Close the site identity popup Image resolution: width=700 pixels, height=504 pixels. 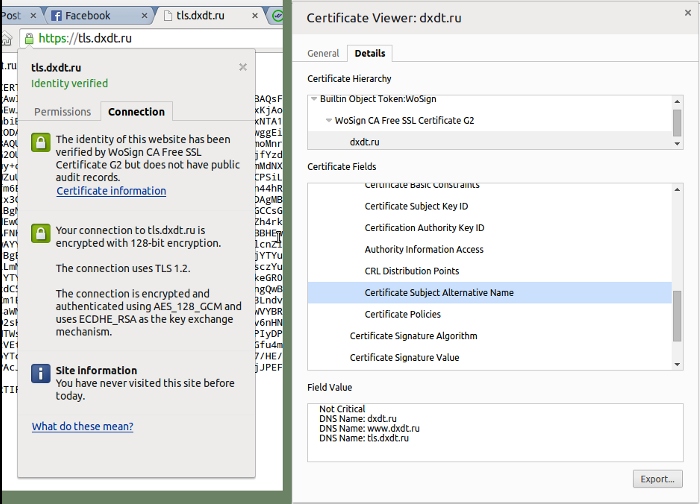tap(242, 67)
